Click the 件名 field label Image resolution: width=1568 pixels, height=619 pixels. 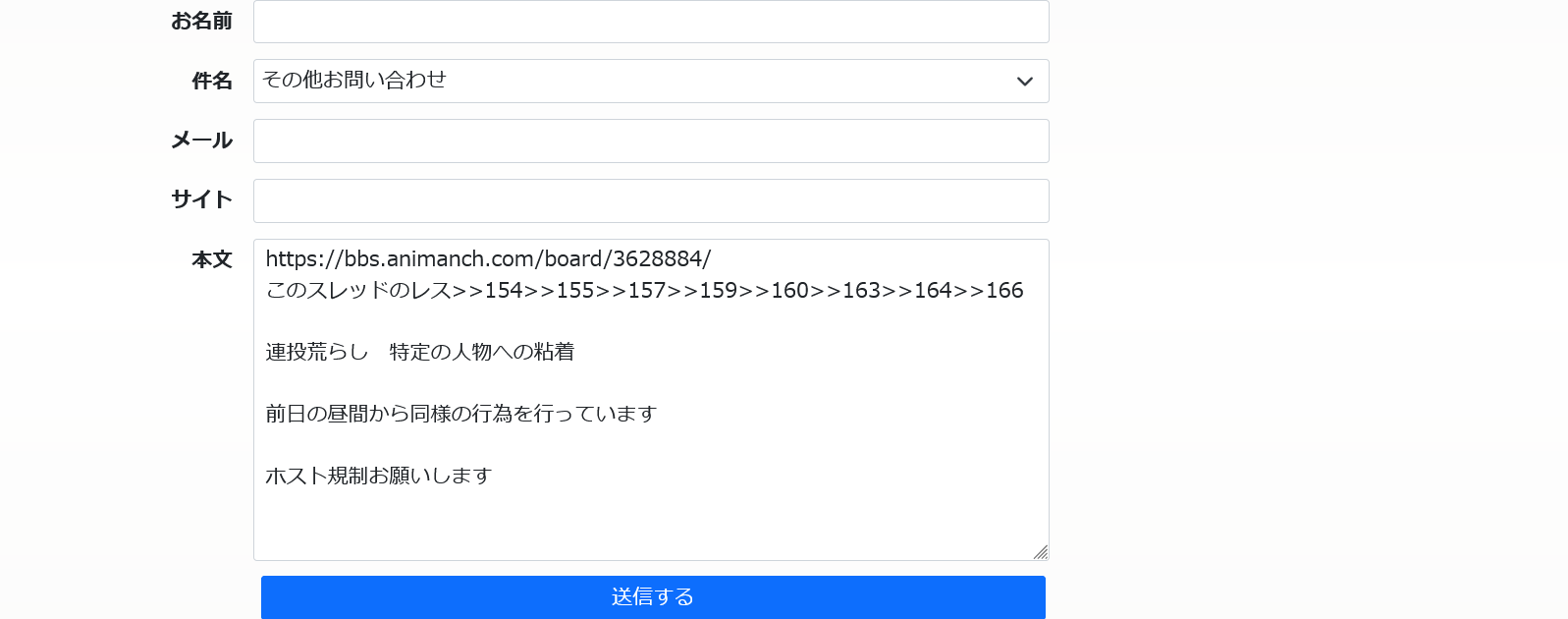point(212,81)
